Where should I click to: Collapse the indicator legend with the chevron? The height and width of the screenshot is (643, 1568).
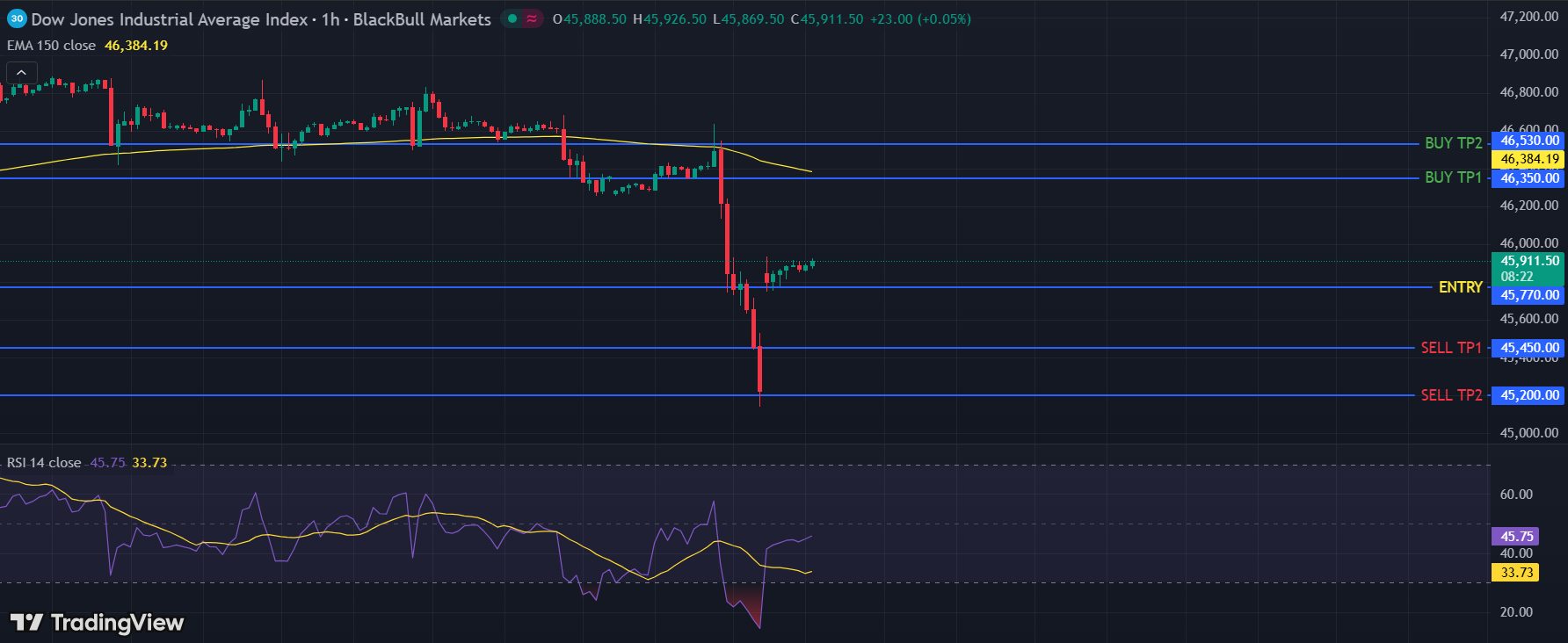pos(22,73)
